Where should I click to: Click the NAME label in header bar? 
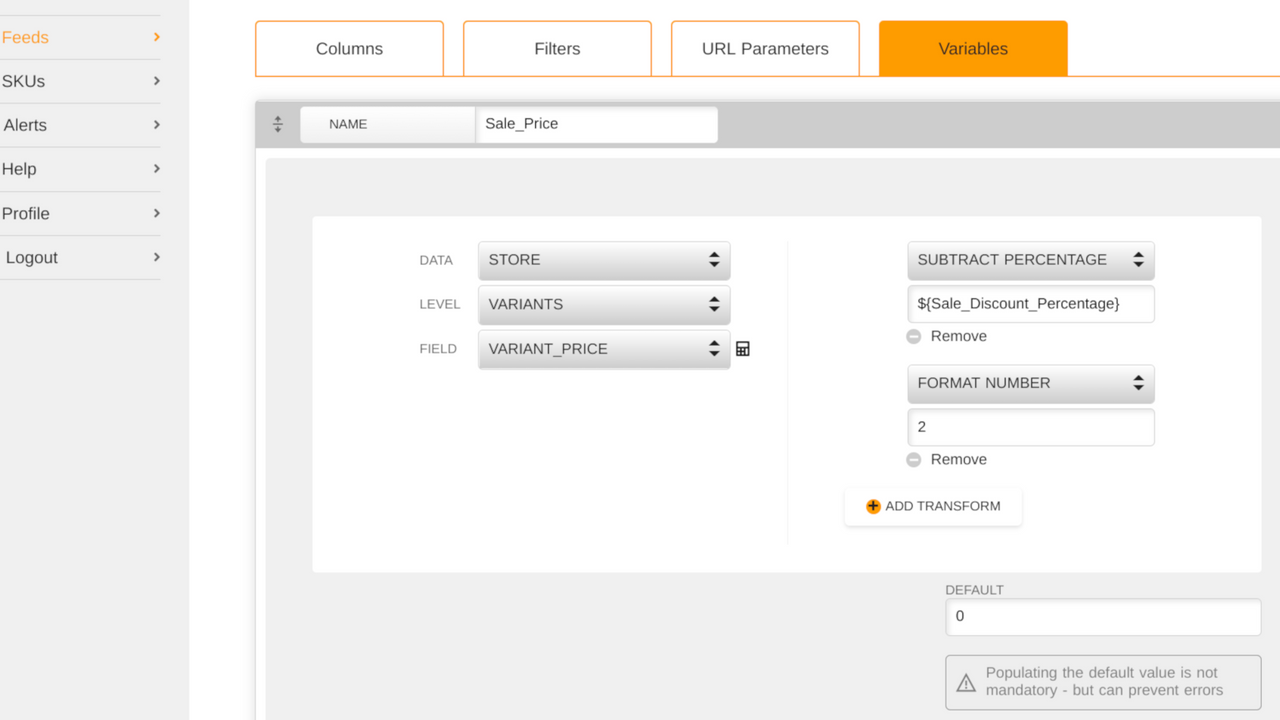pyautogui.click(x=348, y=124)
